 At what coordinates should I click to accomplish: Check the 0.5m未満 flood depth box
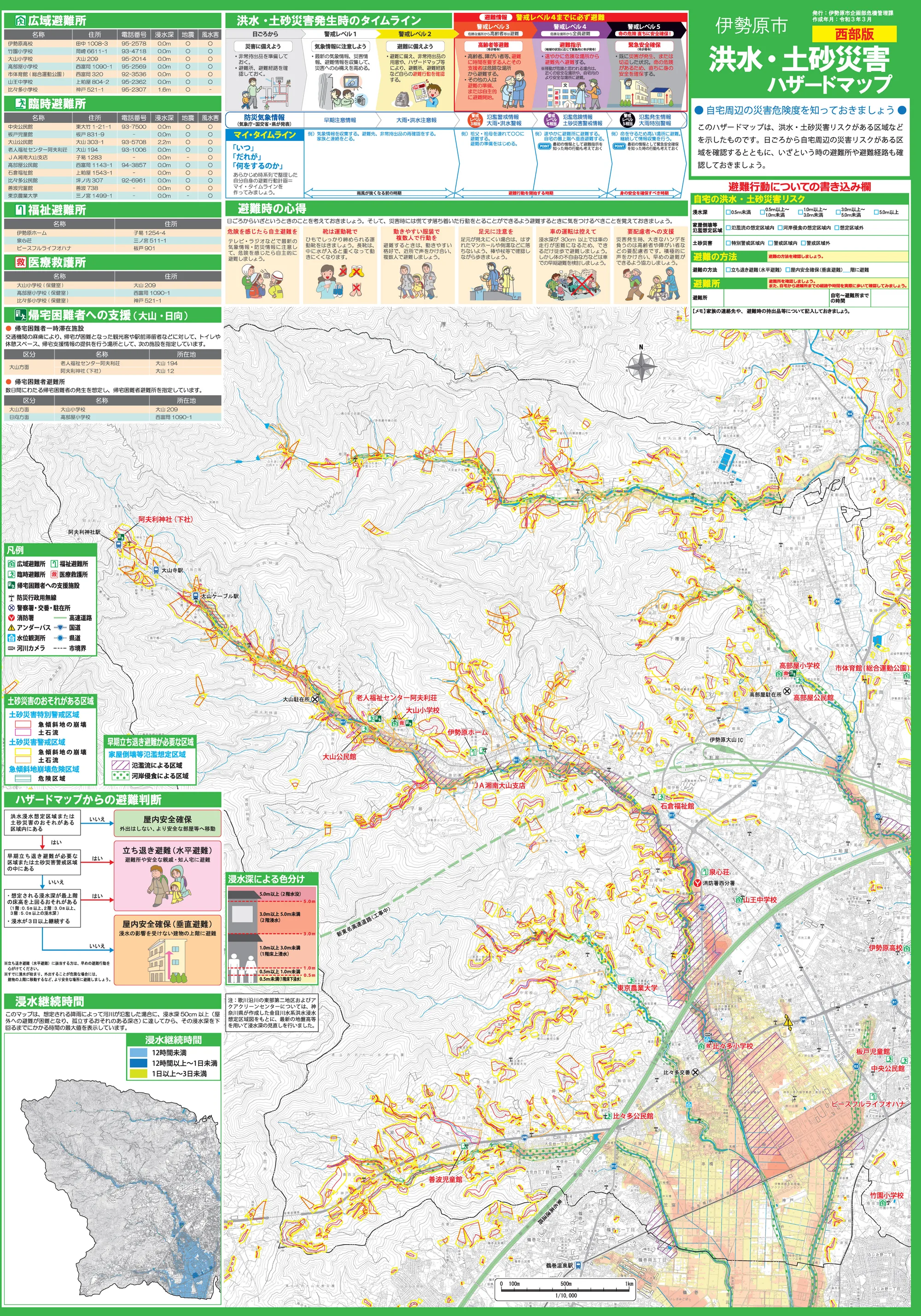[x=729, y=212]
